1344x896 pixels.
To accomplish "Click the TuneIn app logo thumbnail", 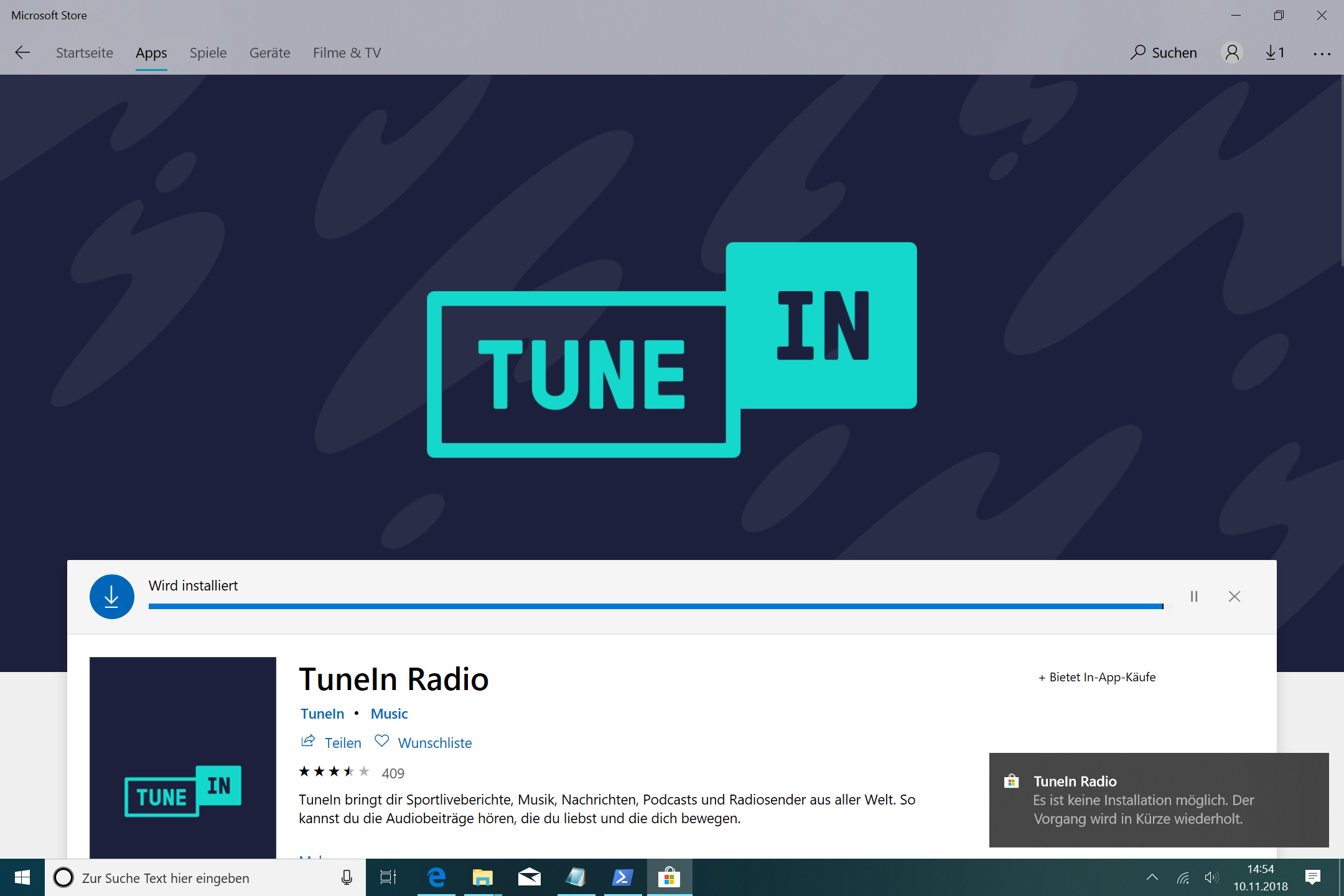I will [x=183, y=758].
